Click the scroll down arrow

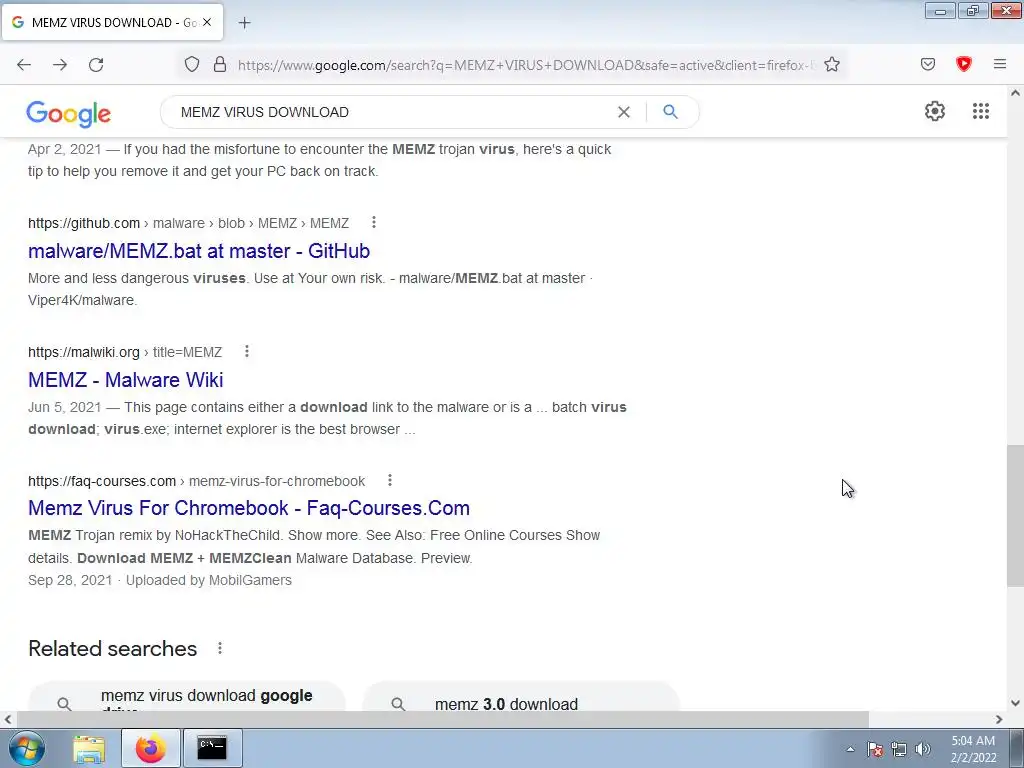tap(1015, 703)
